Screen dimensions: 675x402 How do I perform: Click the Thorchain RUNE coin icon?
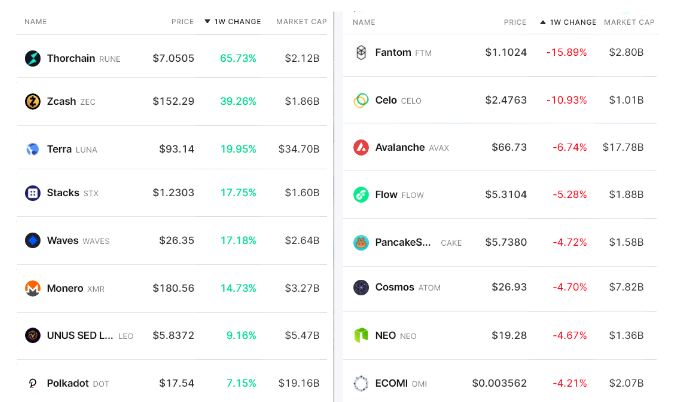tap(33, 58)
